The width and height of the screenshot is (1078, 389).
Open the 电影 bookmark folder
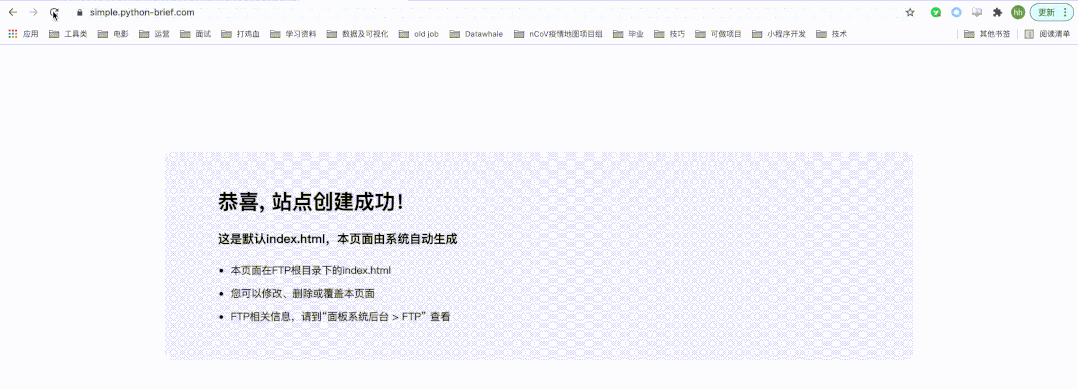click(x=113, y=34)
